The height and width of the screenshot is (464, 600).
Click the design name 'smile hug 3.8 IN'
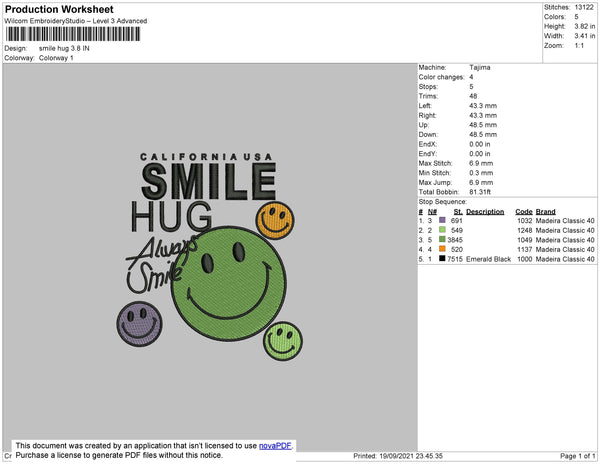click(64, 49)
